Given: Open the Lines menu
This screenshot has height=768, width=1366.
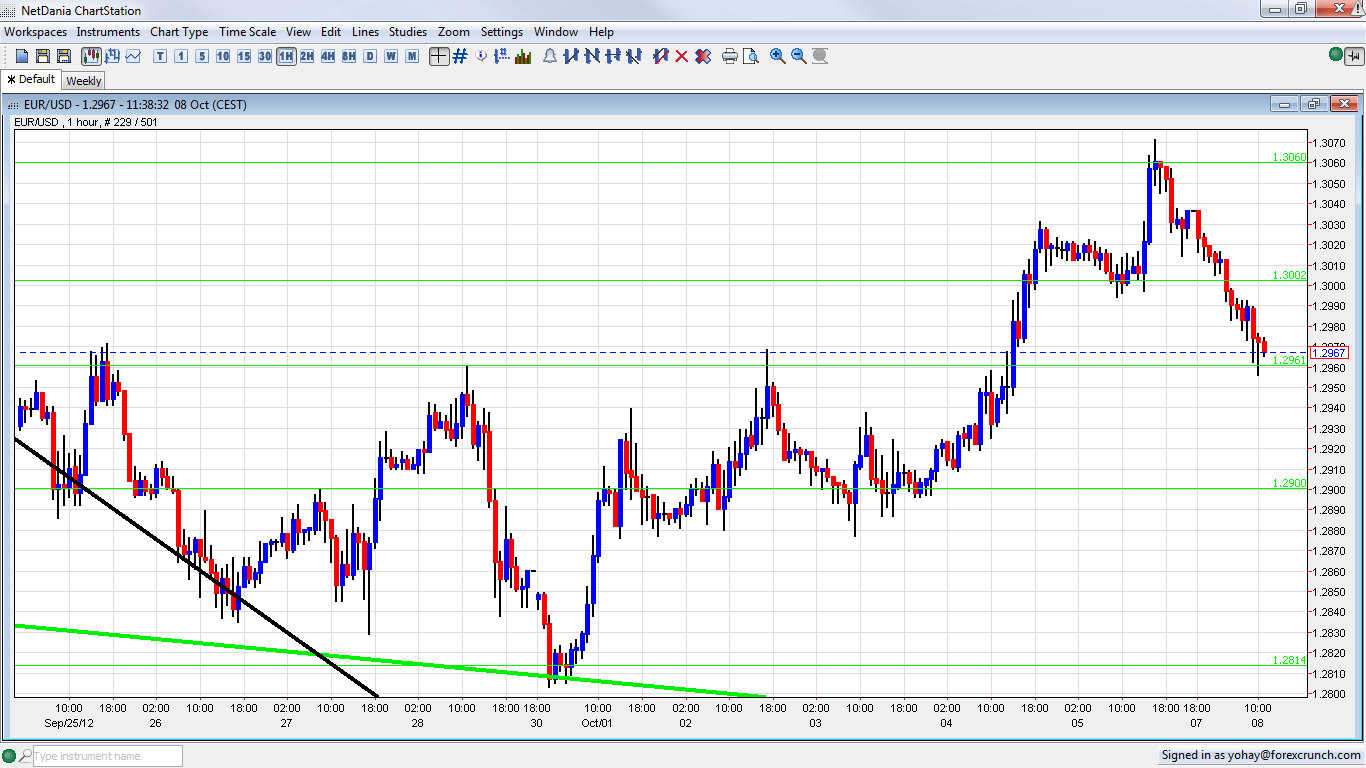Looking at the screenshot, I should 365,31.
